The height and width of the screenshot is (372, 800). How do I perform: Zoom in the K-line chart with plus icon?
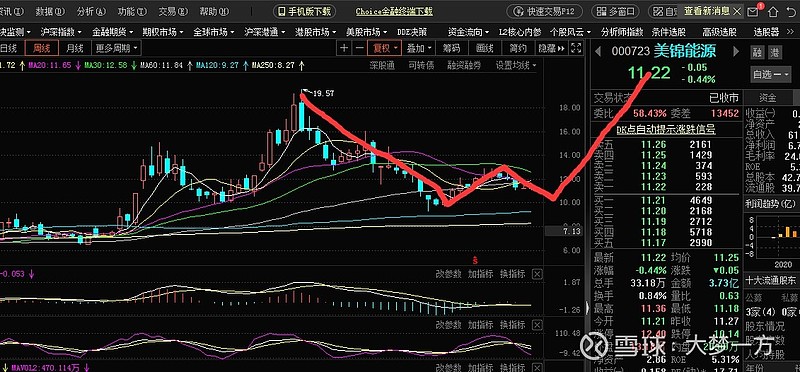coord(344,48)
